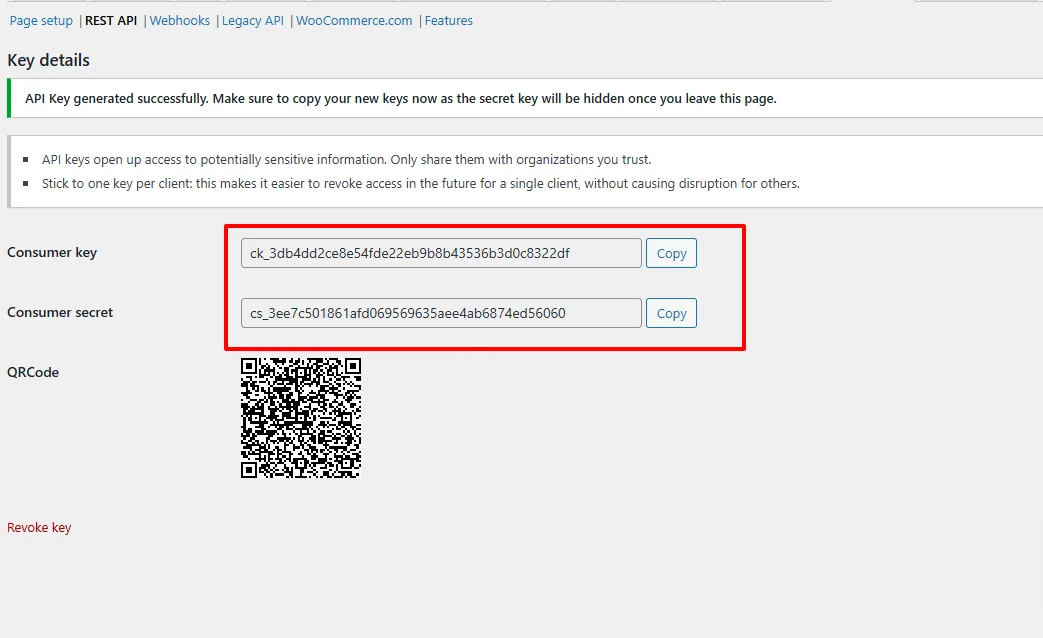Click the Consumer key label
1043x638 pixels.
[52, 253]
